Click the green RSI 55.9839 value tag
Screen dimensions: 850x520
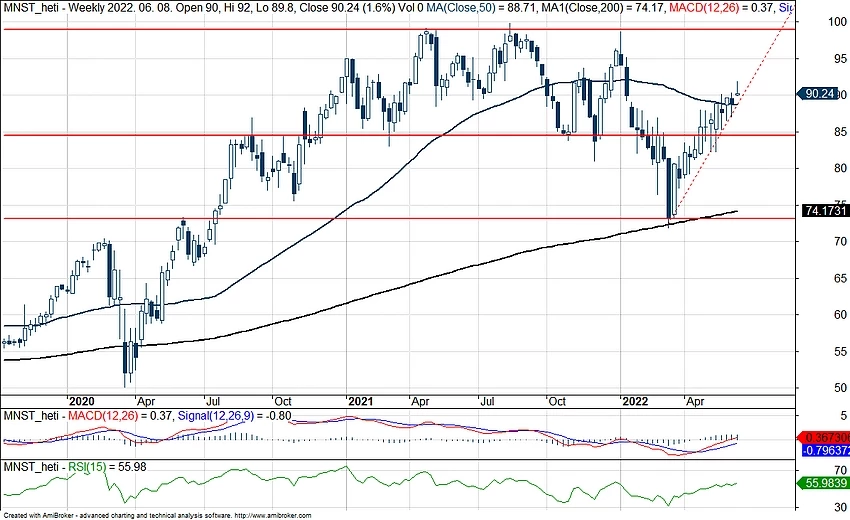tap(824, 483)
